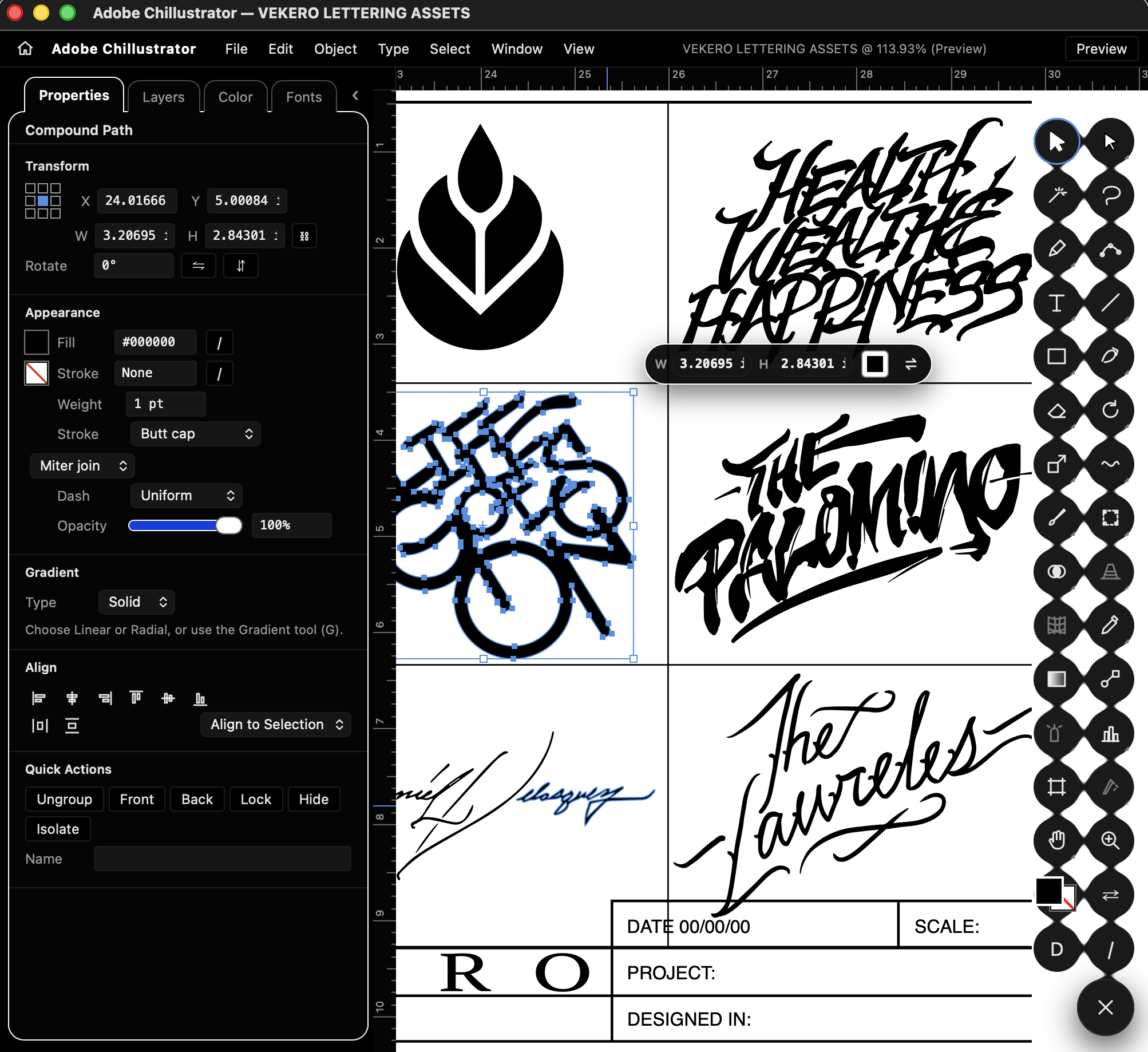Collapse the panel with the chevron
Screen dimensions: 1148x1052
tap(355, 96)
